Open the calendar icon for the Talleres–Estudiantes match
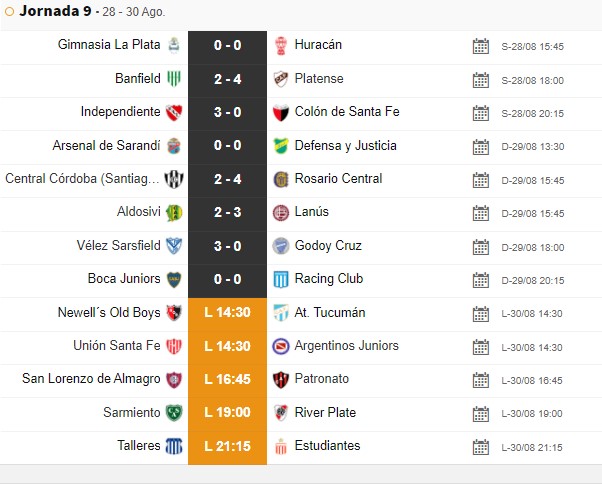The height and width of the screenshot is (484, 602). pos(481,447)
